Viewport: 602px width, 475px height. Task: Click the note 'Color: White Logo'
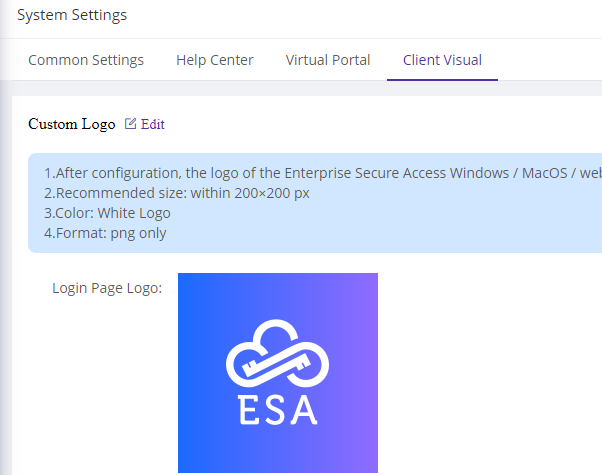coord(107,213)
